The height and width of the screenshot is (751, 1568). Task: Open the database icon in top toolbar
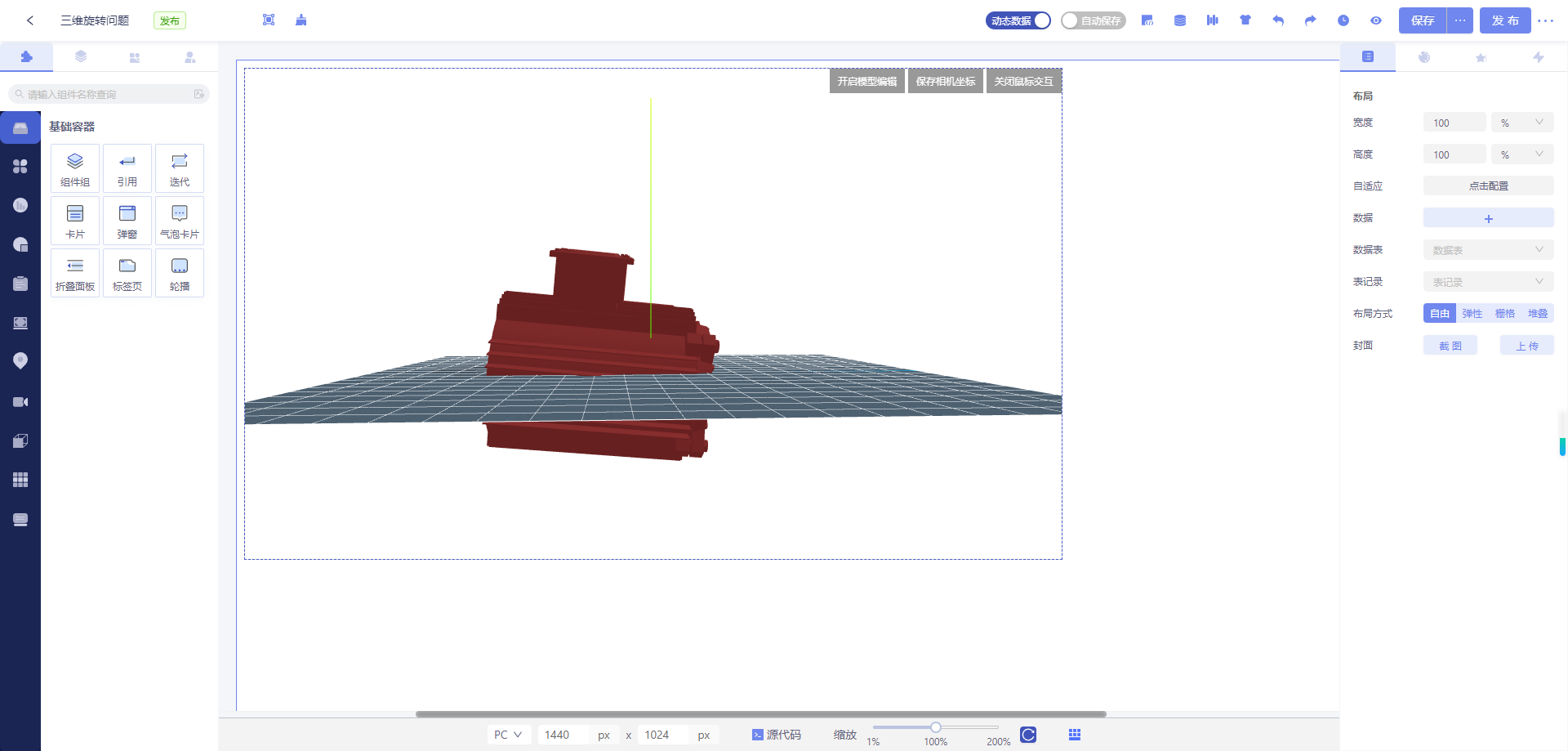click(1180, 20)
